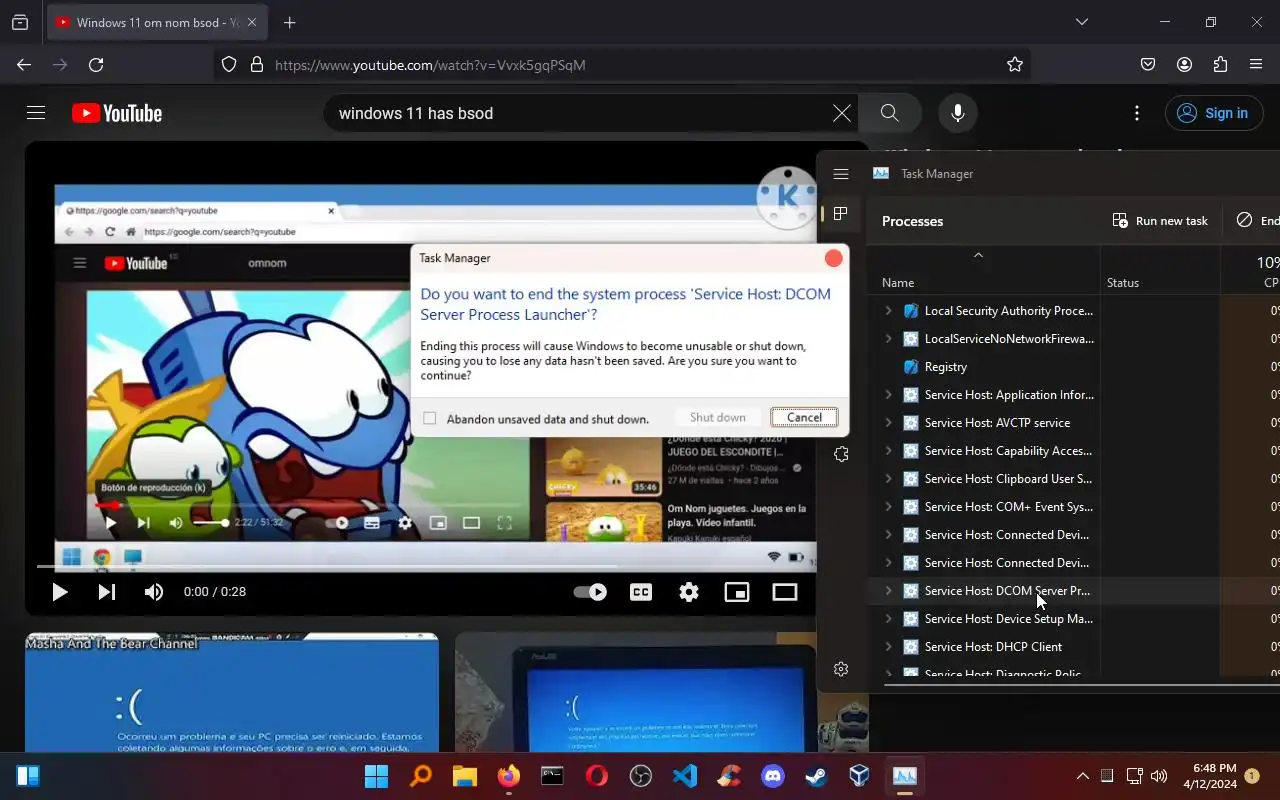This screenshot has height=800, width=1280.
Task: Open tracking protection shield in address bar
Action: (x=229, y=64)
